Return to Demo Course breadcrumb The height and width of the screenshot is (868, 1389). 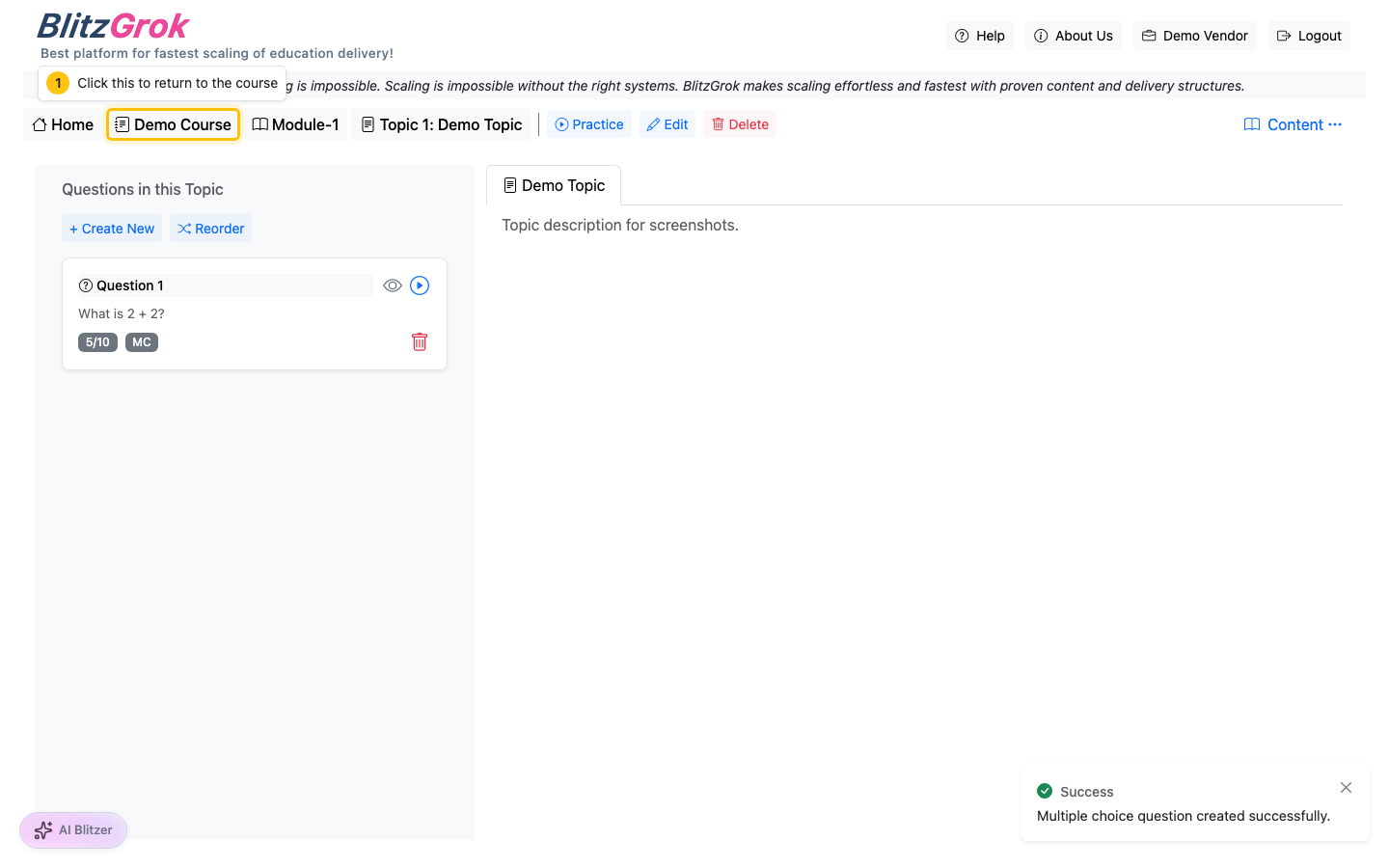(x=174, y=124)
